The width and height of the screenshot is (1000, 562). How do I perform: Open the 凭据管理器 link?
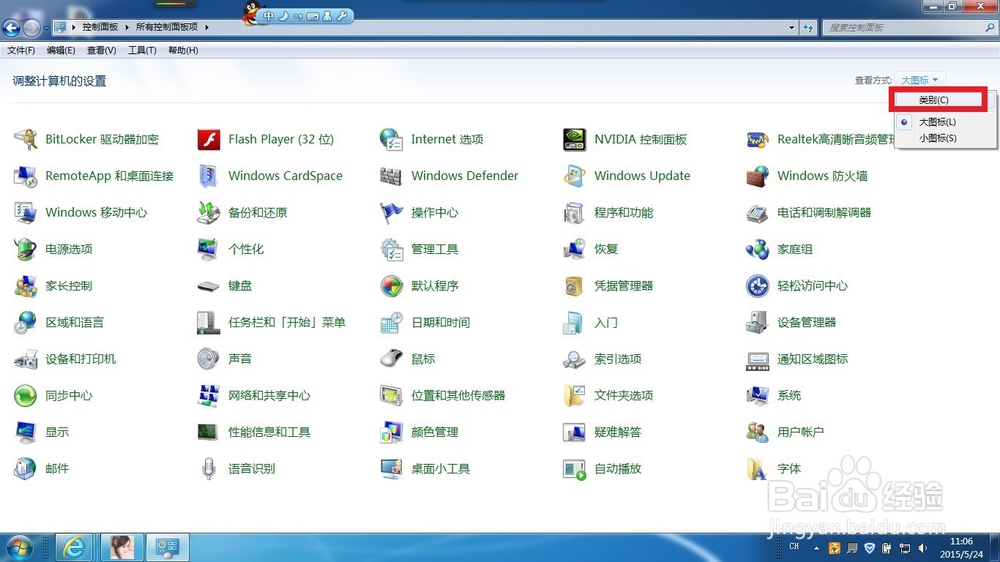[x=624, y=286]
